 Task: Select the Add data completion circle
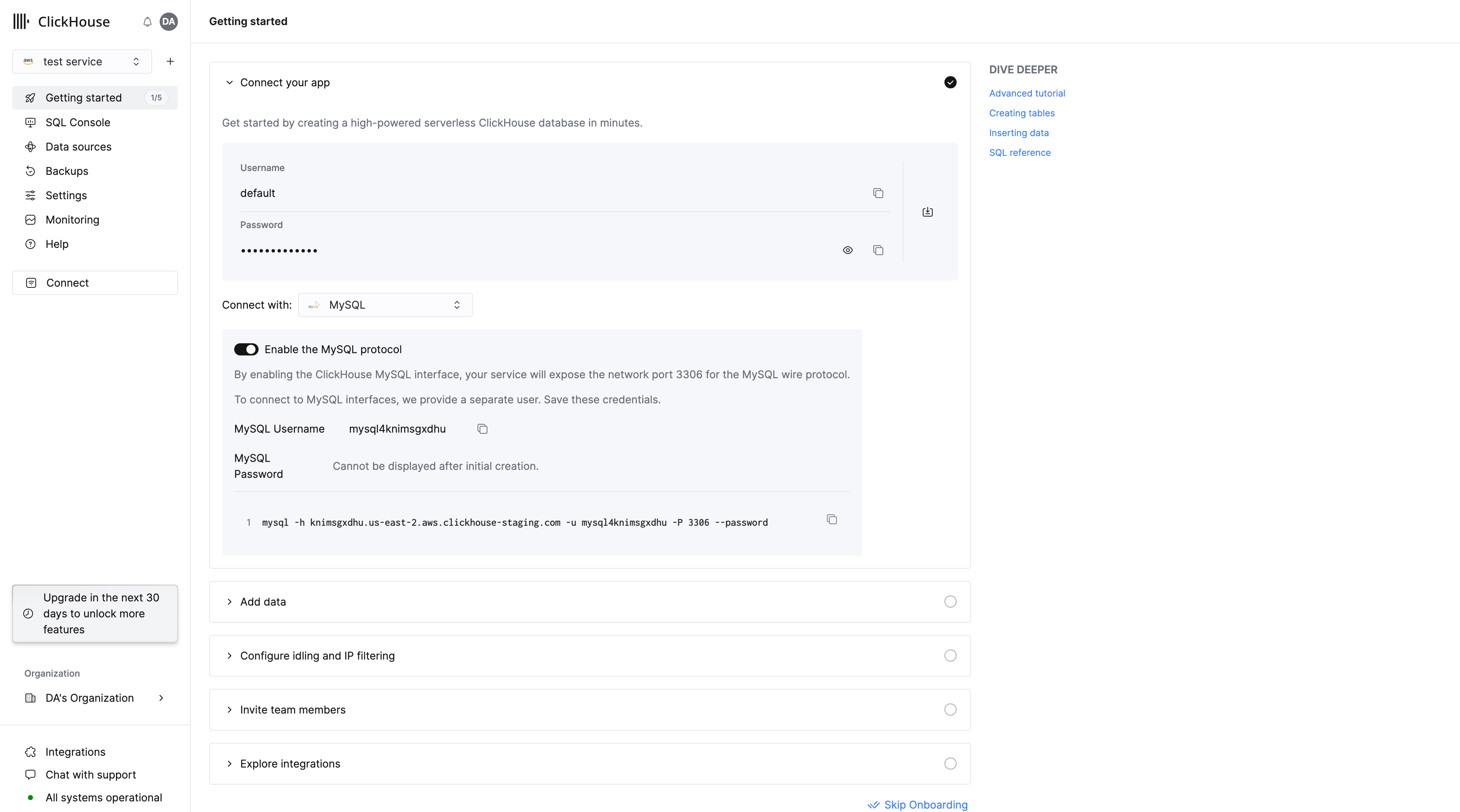click(x=951, y=602)
